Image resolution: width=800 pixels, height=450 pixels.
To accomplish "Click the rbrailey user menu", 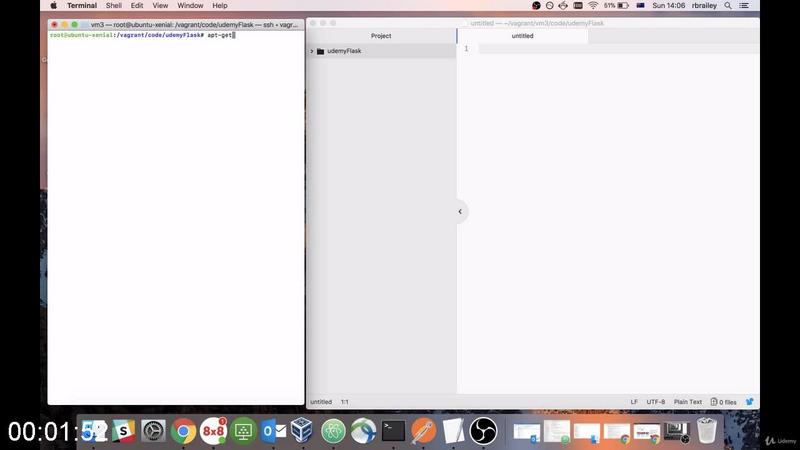I will pyautogui.click(x=704, y=6).
